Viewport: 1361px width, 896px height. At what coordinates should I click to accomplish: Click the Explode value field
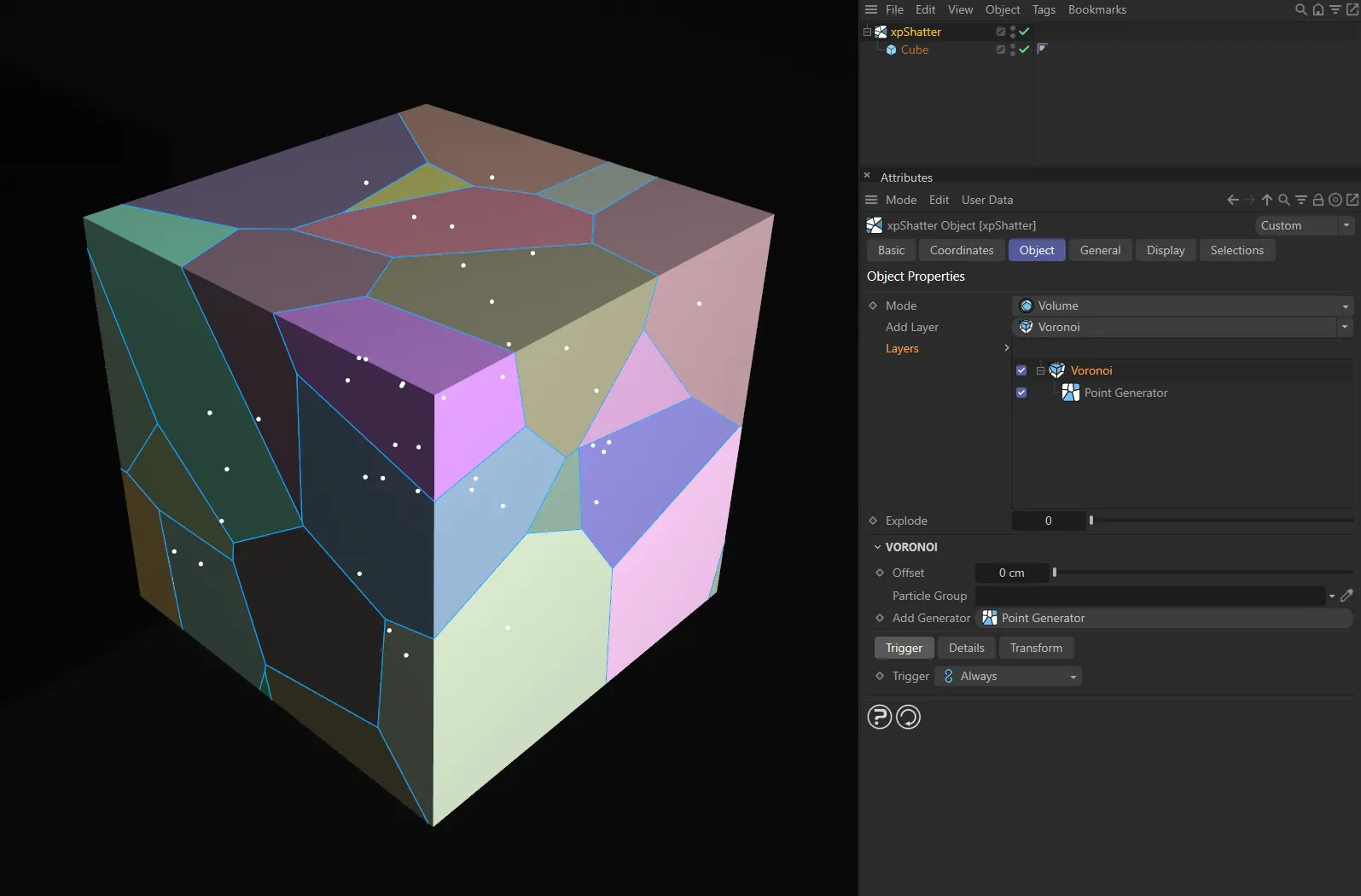(1048, 521)
